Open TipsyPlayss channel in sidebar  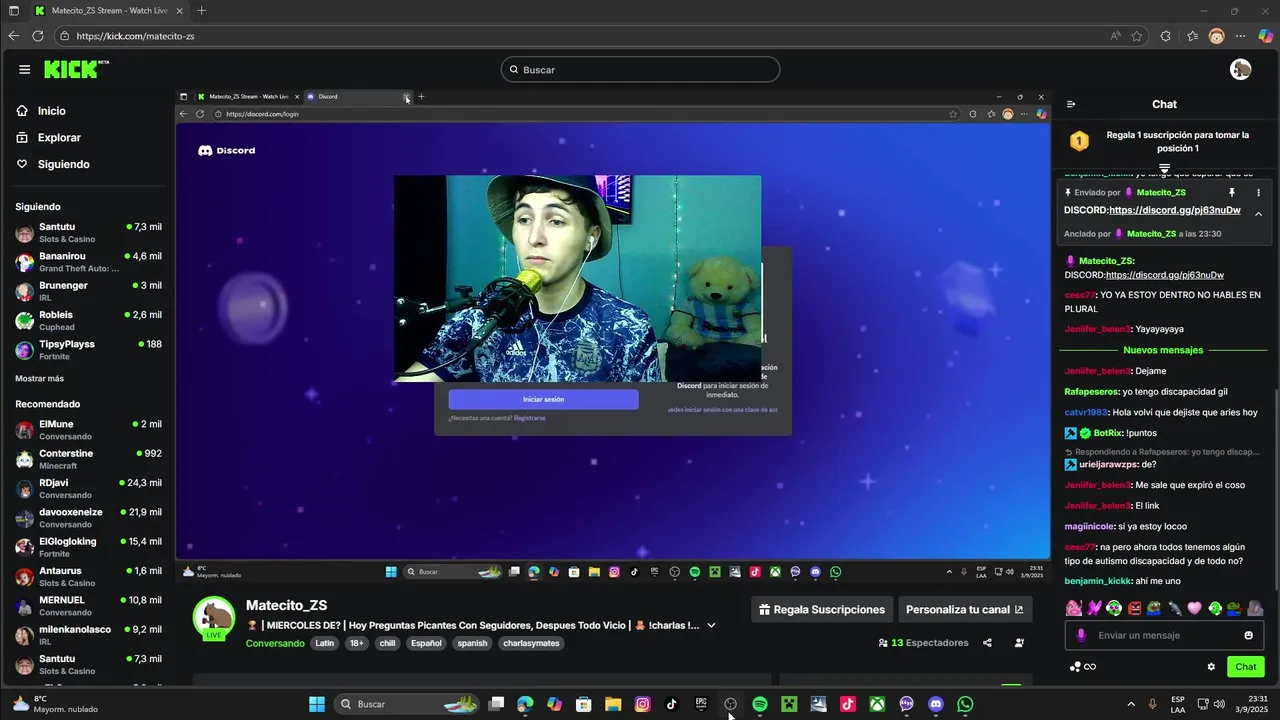[x=89, y=350]
